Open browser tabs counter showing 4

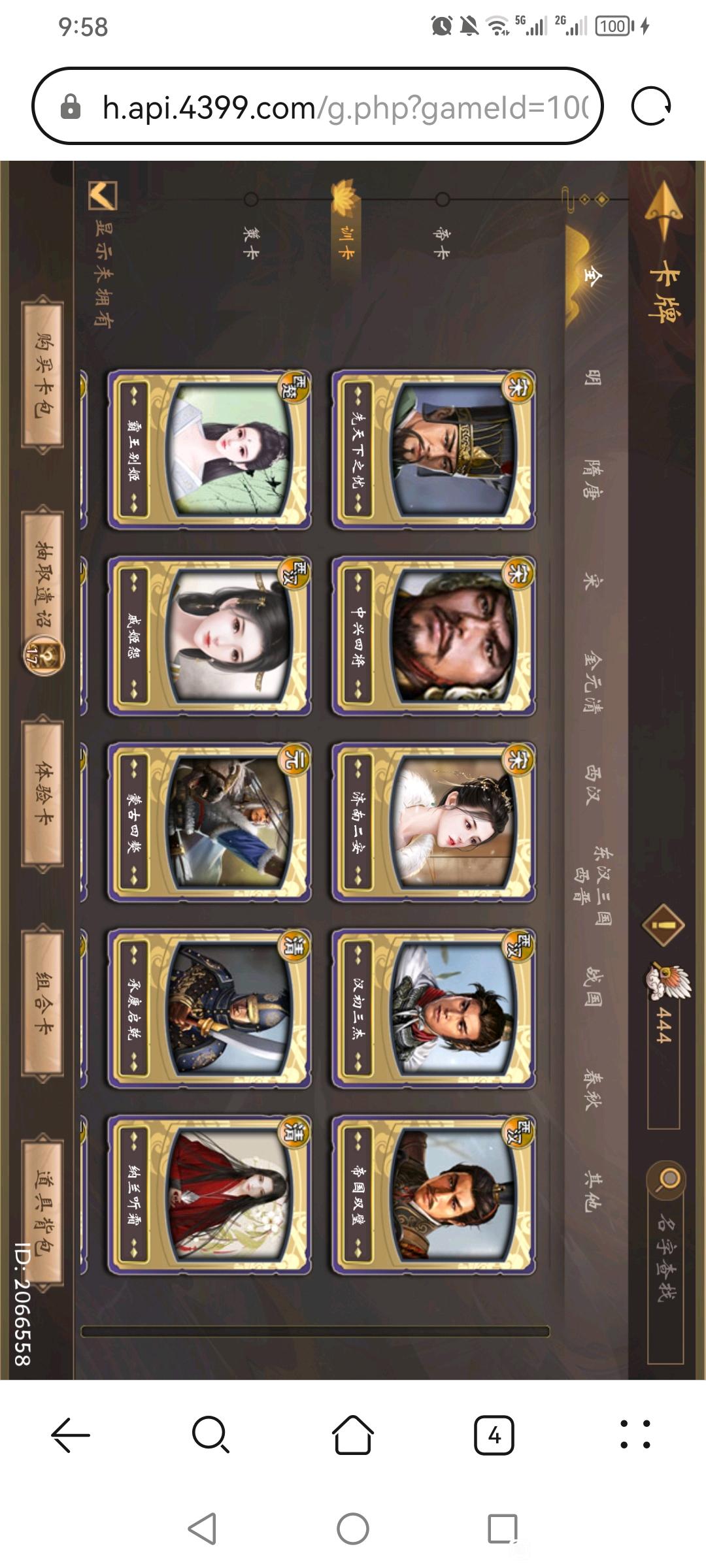tap(494, 1435)
